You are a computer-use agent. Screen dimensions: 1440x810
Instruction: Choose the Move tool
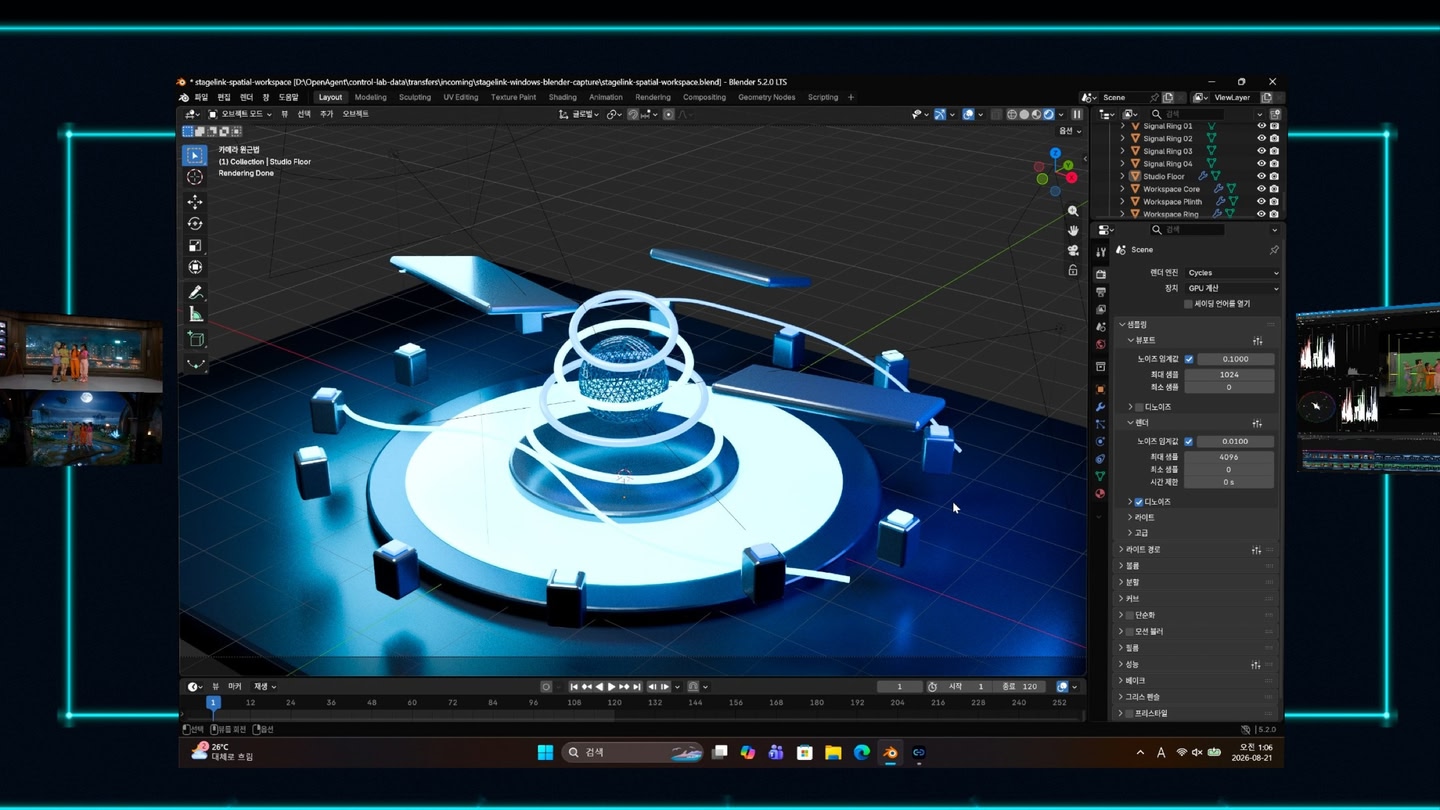click(x=195, y=202)
